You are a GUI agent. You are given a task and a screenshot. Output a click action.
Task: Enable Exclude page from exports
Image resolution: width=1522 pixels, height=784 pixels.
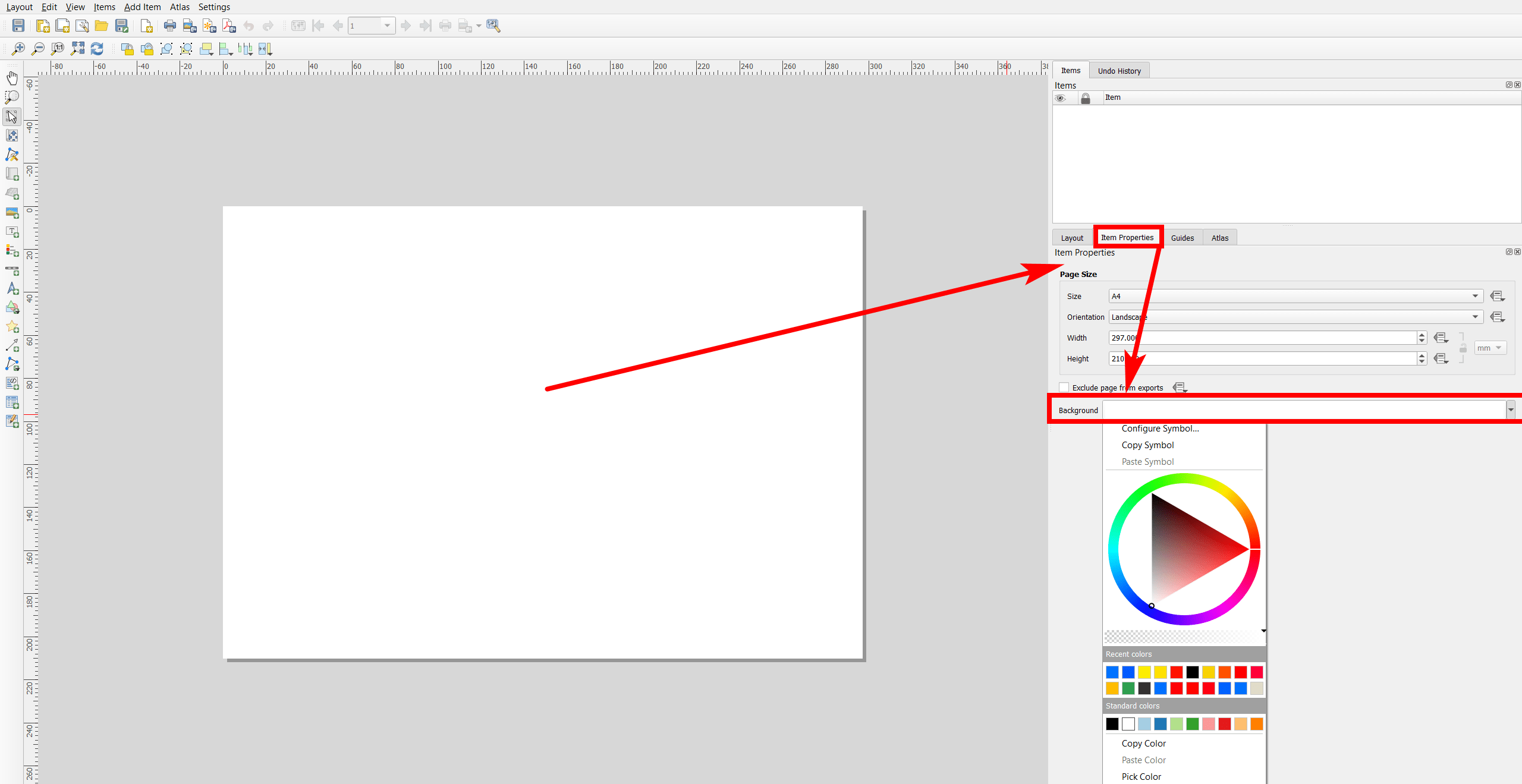click(x=1064, y=387)
